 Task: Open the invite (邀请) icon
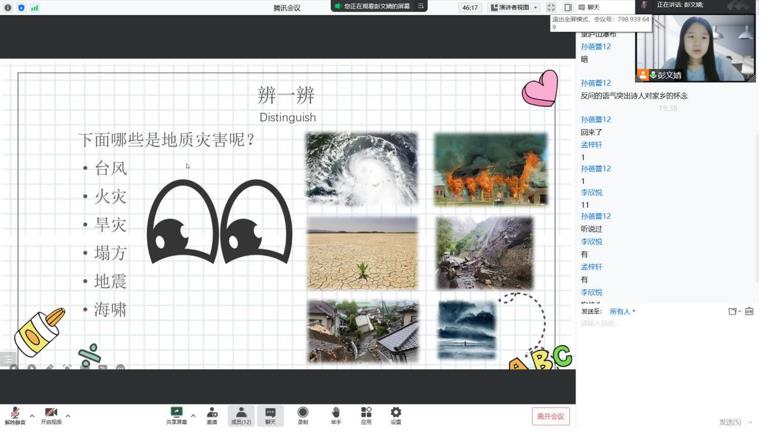coord(211,414)
